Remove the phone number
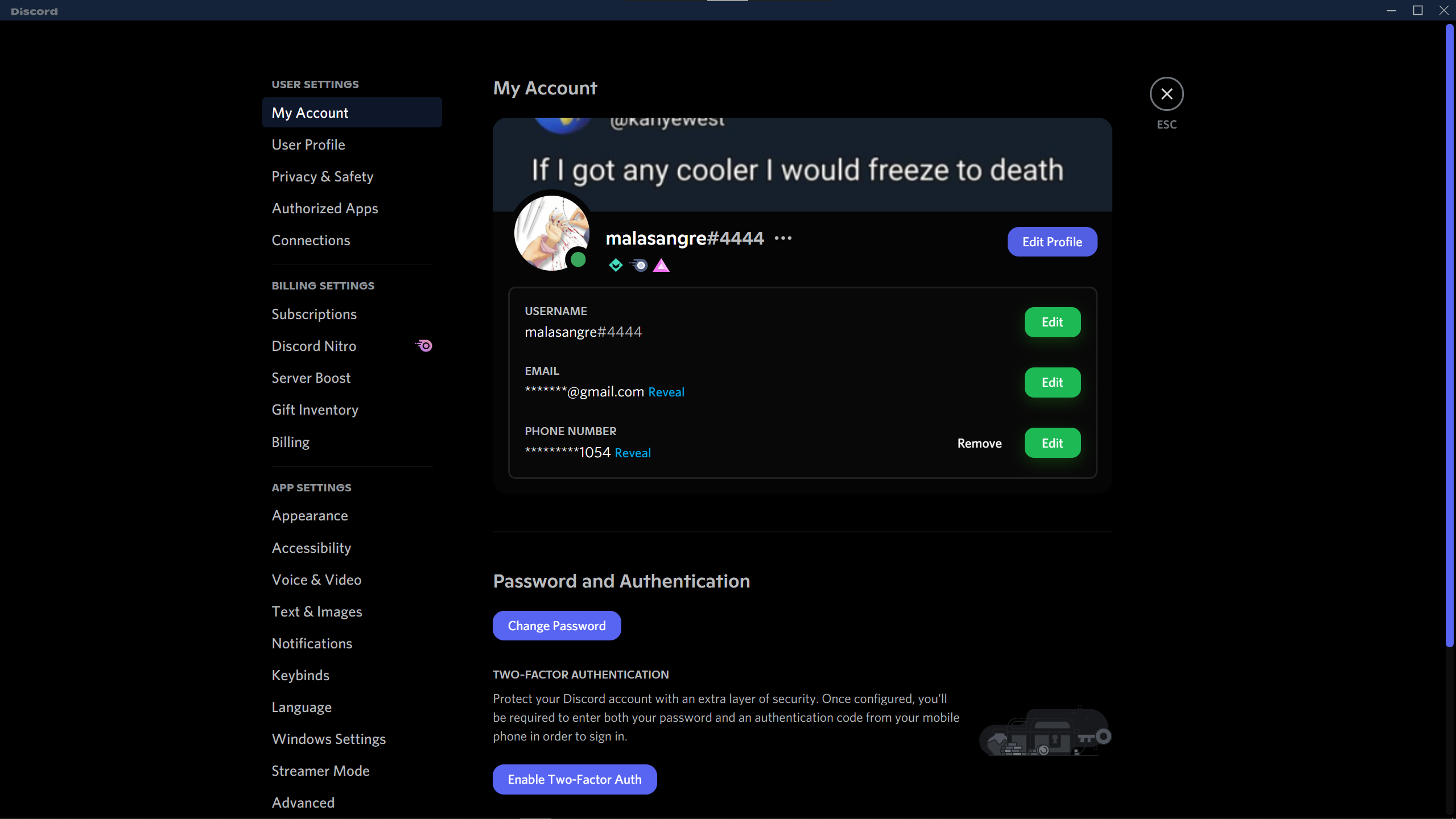Viewport: 1456px width, 819px height. tap(979, 443)
